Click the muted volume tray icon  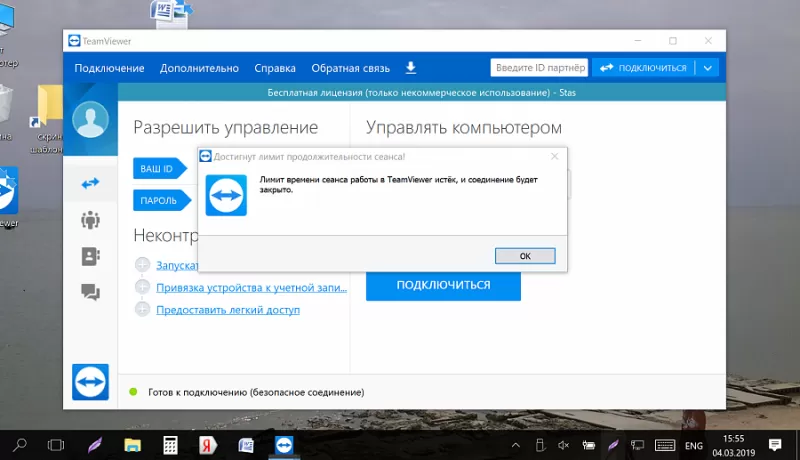(563, 445)
